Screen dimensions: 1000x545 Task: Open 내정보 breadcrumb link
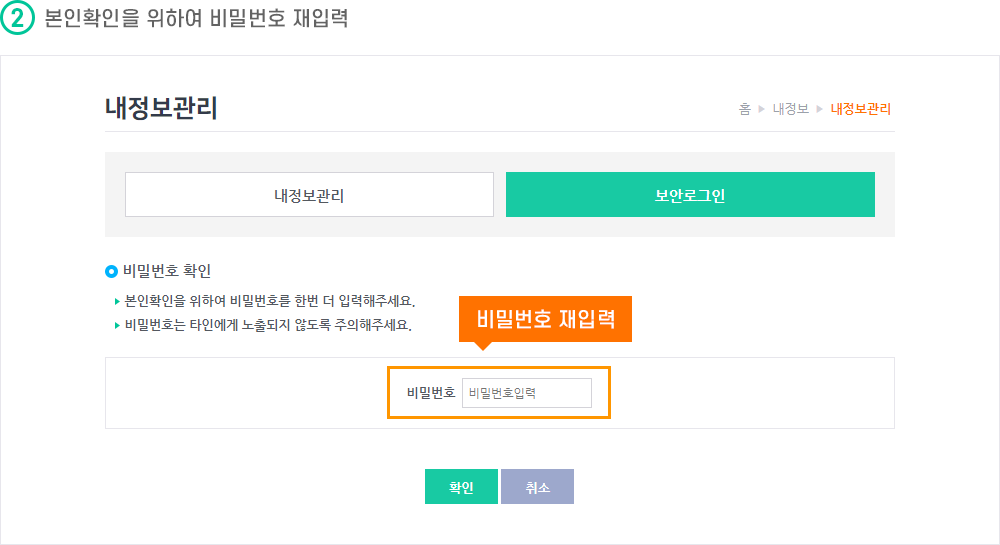point(791,109)
